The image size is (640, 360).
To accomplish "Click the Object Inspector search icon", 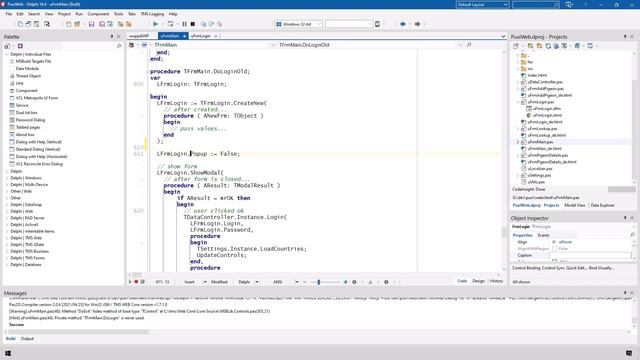I will click(632, 235).
